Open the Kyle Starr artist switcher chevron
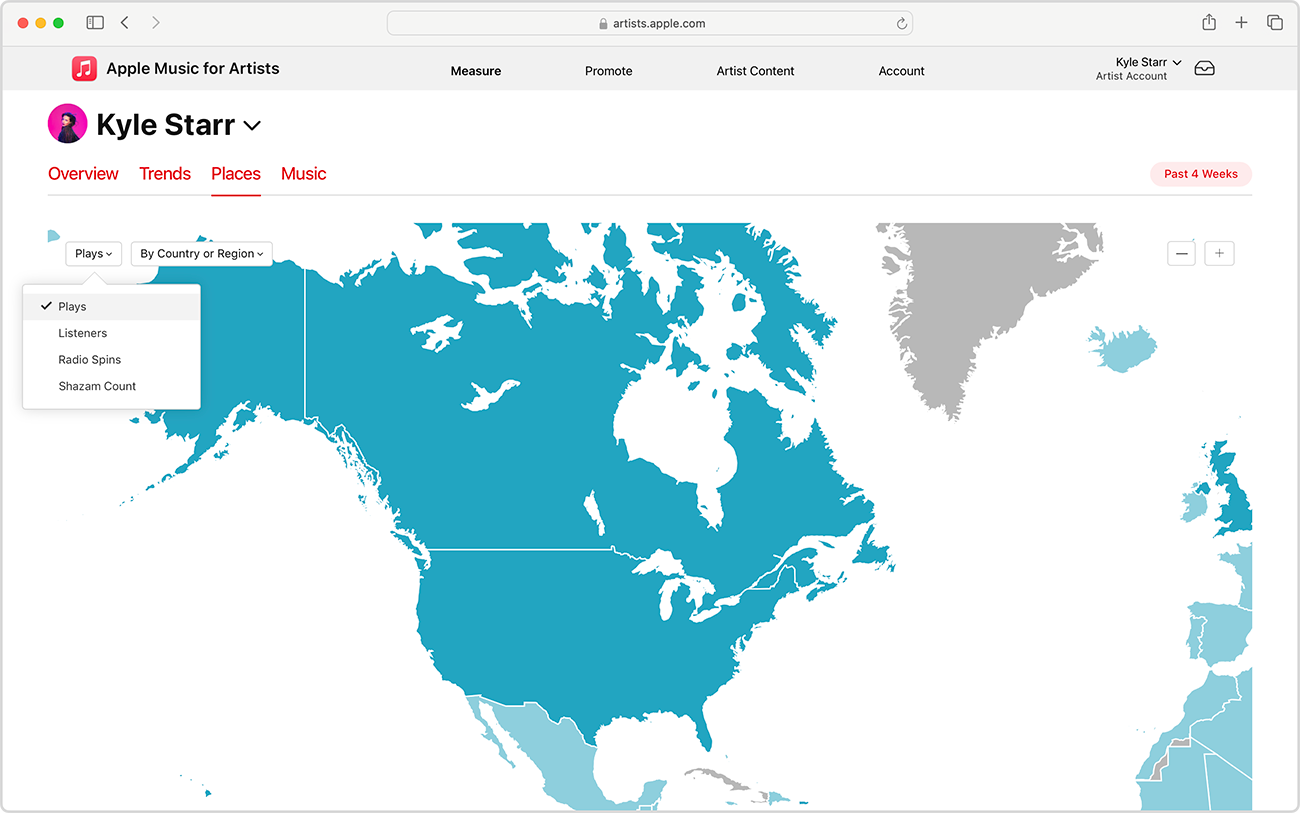This screenshot has height=813, width=1300. pos(252,126)
